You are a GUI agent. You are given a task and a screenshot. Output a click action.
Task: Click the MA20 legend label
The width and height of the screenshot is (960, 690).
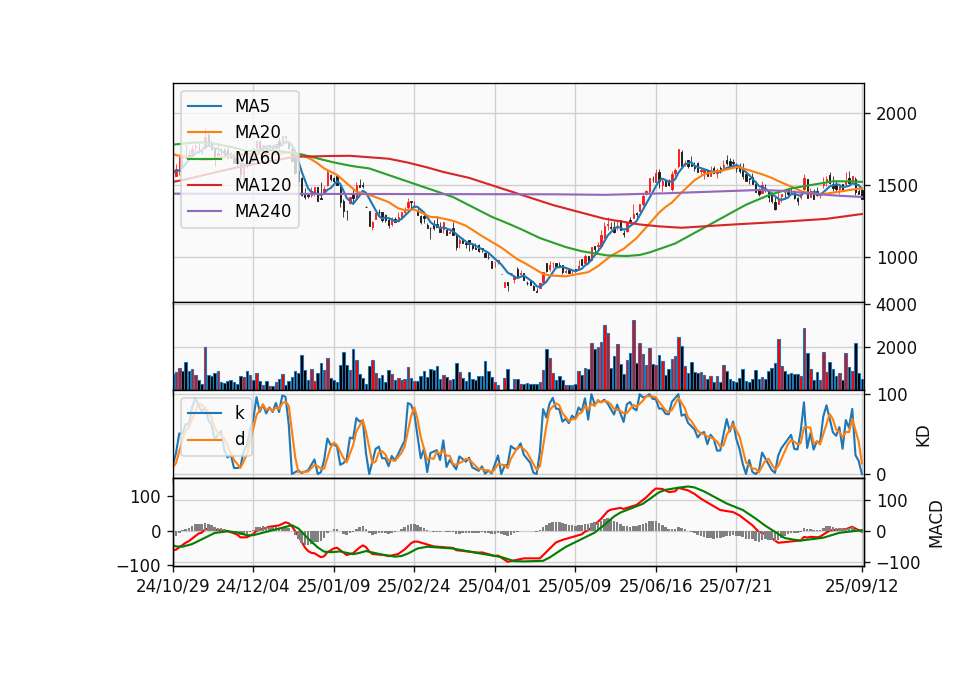(257, 132)
